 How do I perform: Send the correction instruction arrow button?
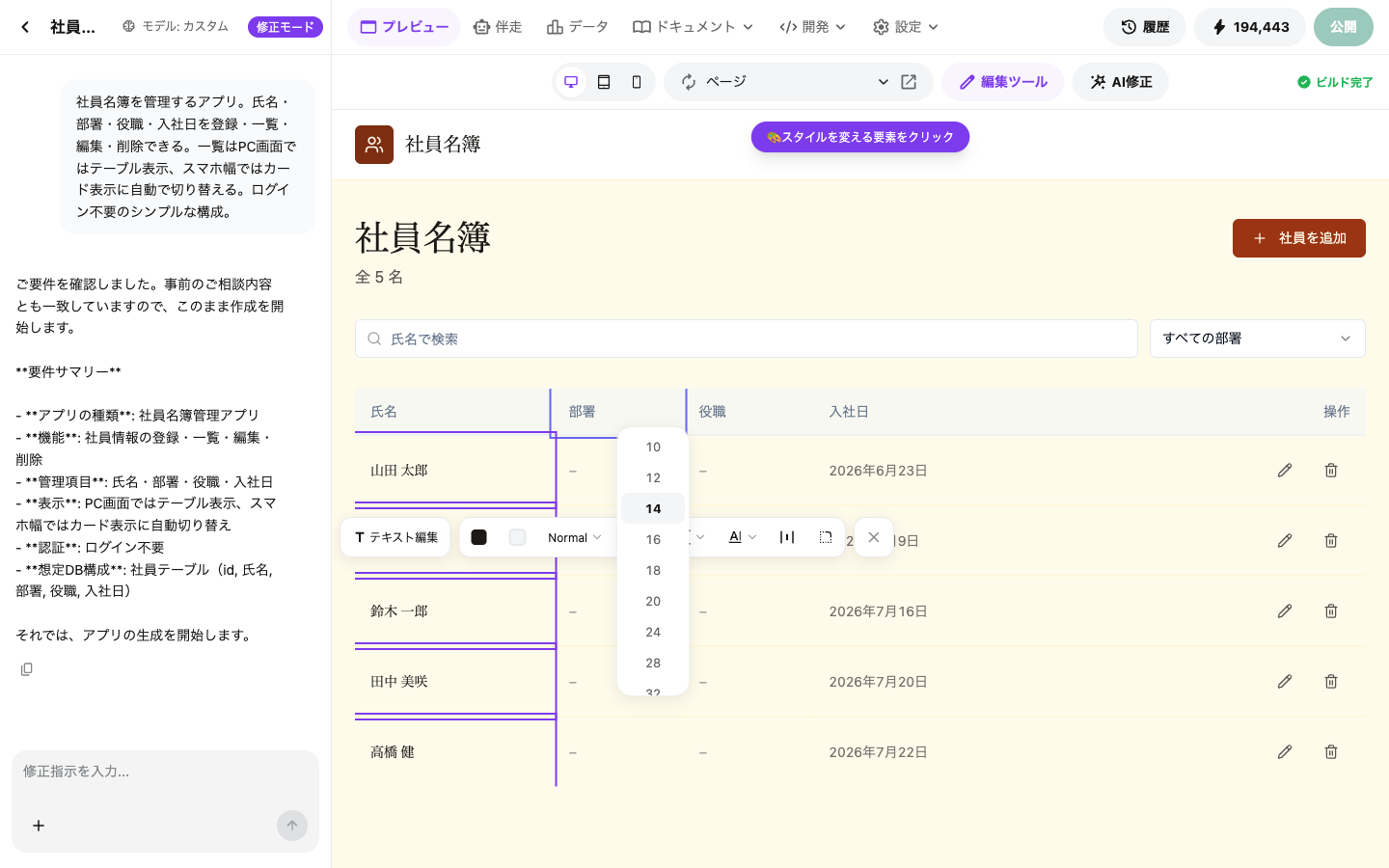pyautogui.click(x=292, y=826)
